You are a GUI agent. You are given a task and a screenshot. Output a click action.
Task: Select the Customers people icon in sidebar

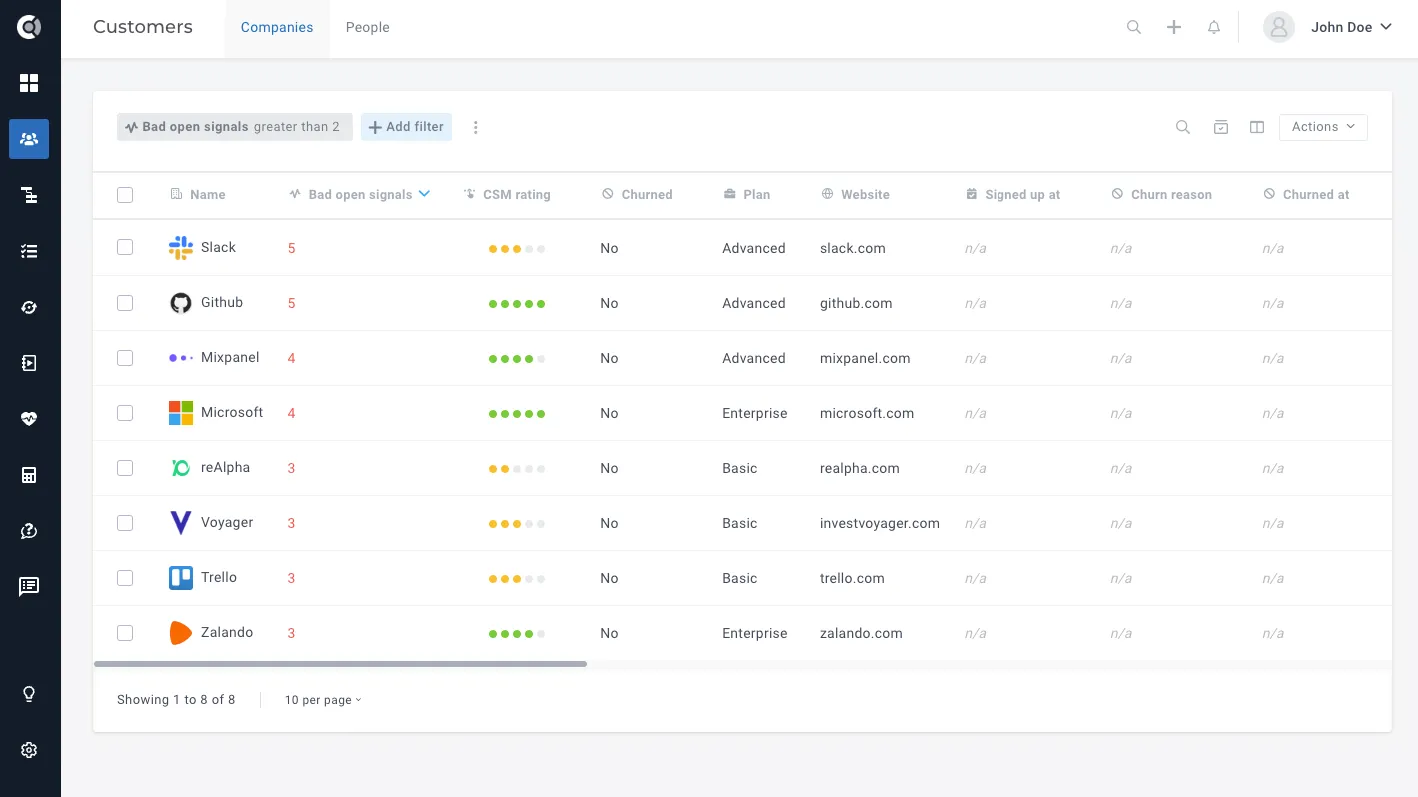(29, 139)
